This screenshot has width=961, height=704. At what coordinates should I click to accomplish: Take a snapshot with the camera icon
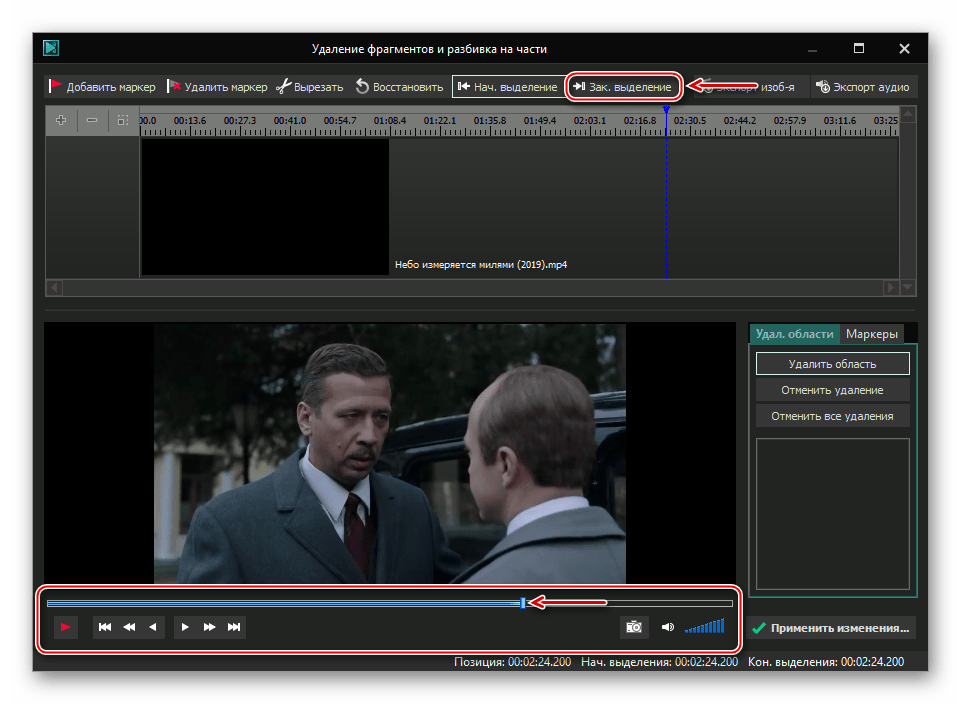coord(633,627)
